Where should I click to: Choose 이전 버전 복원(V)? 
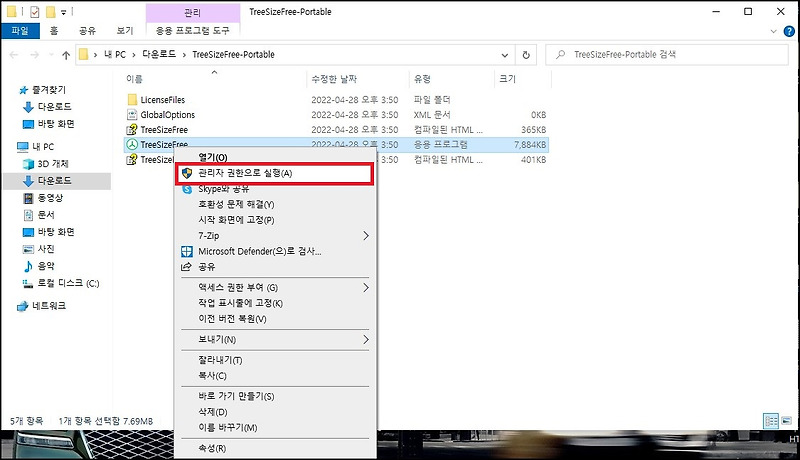pos(275,319)
